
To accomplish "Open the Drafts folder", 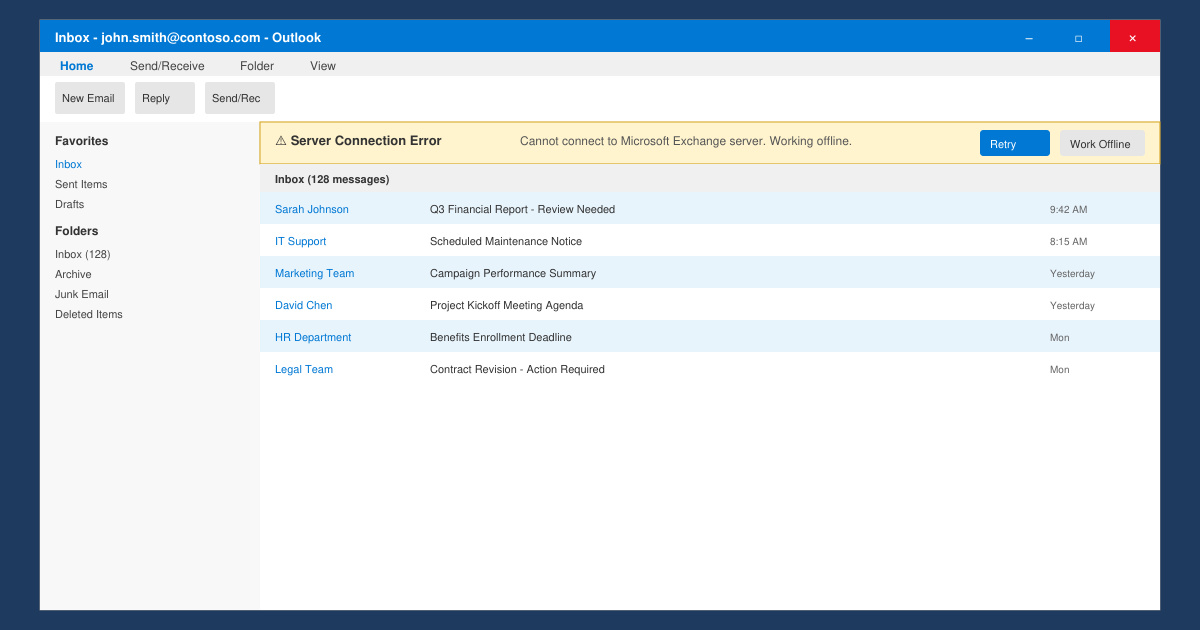I will (x=70, y=204).
